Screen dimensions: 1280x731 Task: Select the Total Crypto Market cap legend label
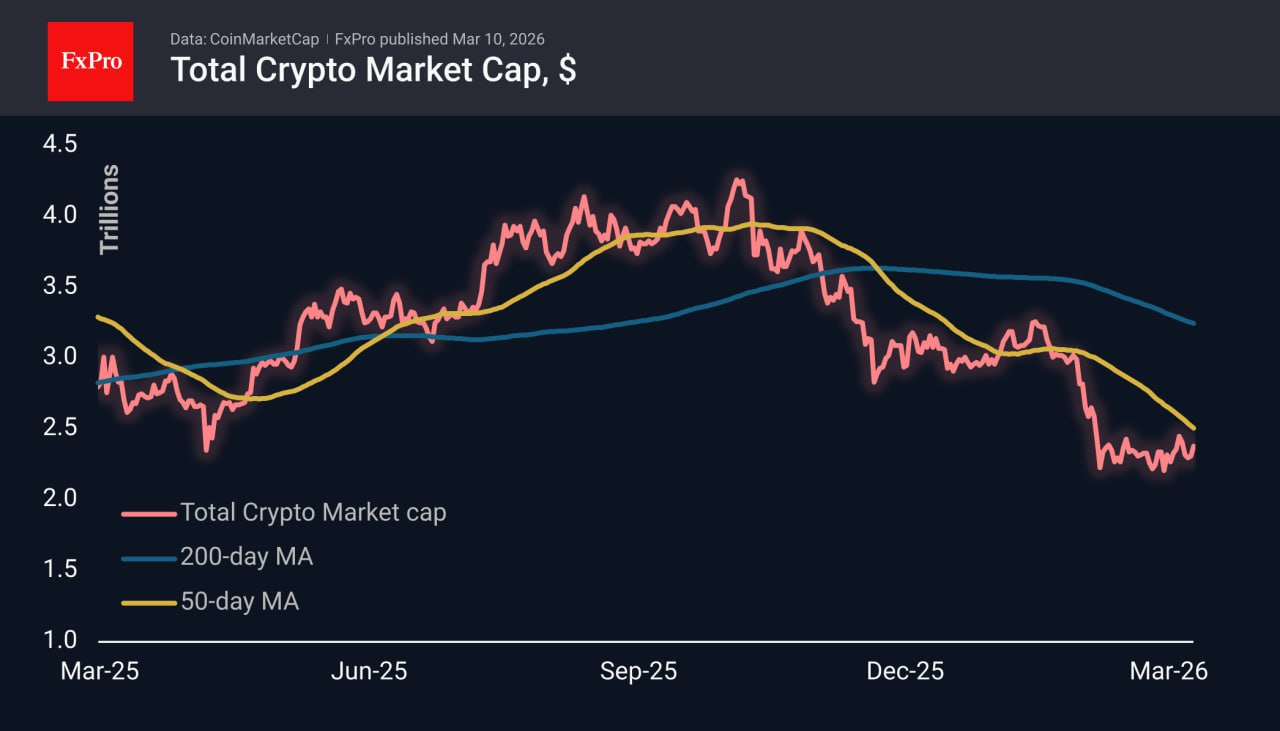[313, 513]
